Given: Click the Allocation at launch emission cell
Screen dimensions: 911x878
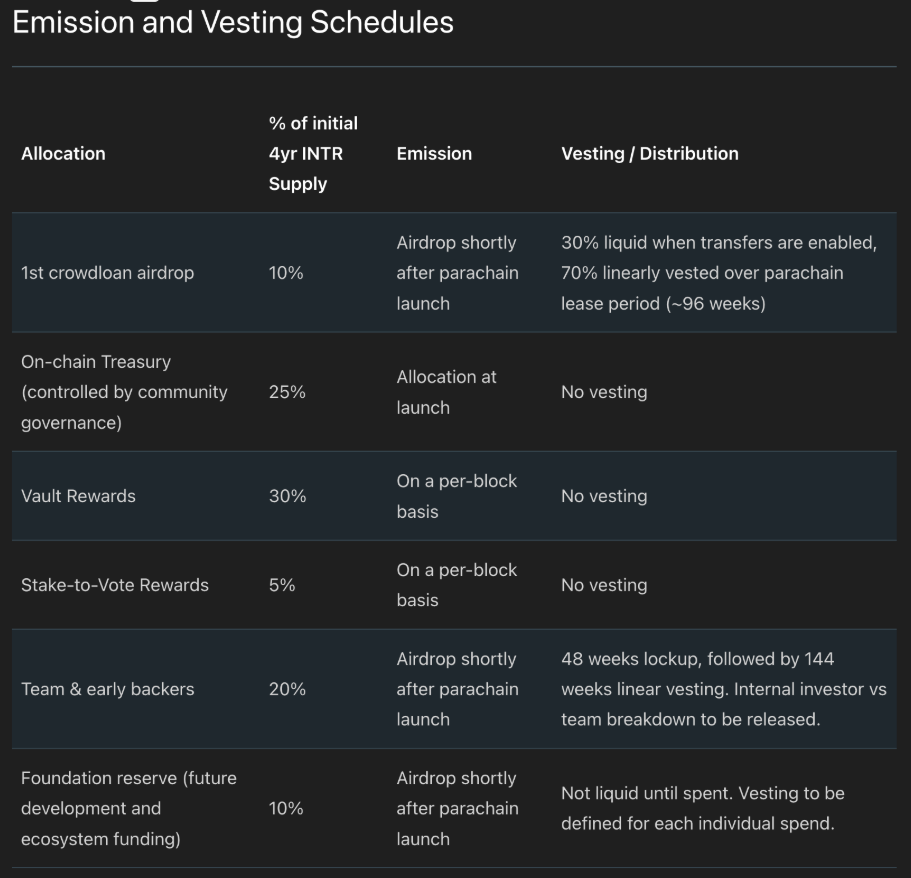Looking at the screenshot, I should point(446,392).
